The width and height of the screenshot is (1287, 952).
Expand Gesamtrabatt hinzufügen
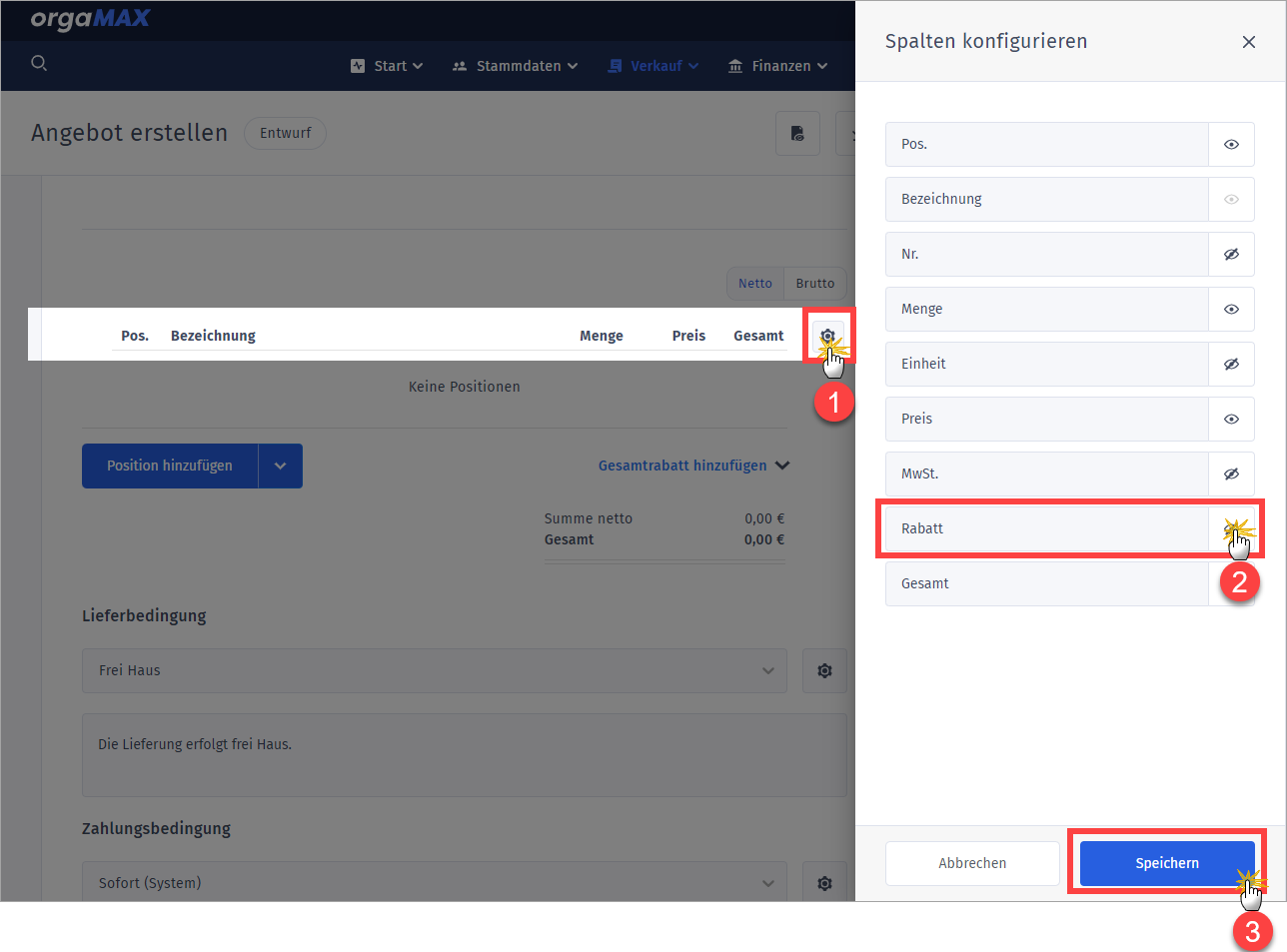693,466
